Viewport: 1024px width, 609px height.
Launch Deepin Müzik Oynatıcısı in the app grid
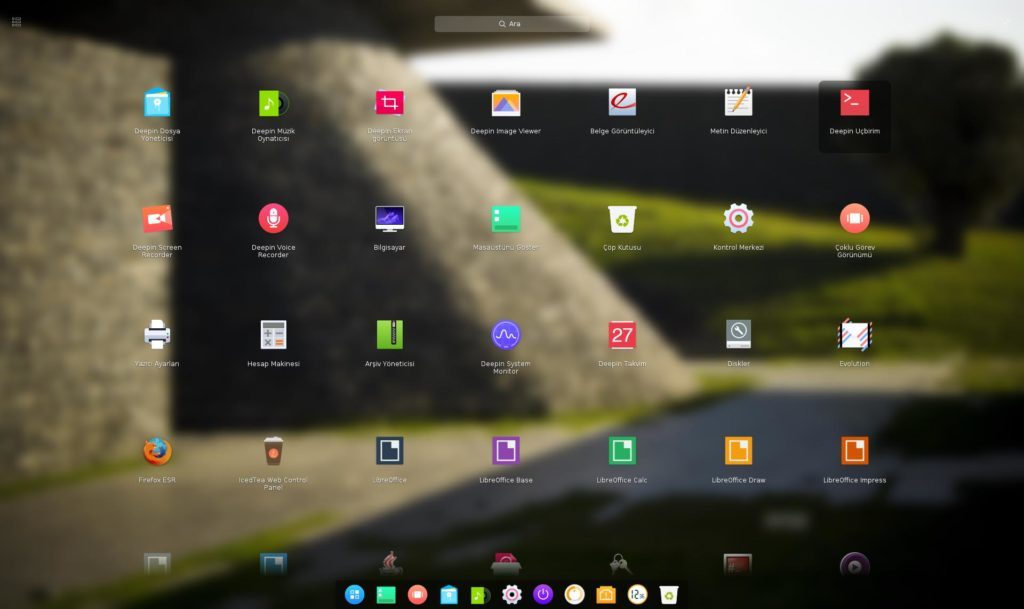pos(273,103)
